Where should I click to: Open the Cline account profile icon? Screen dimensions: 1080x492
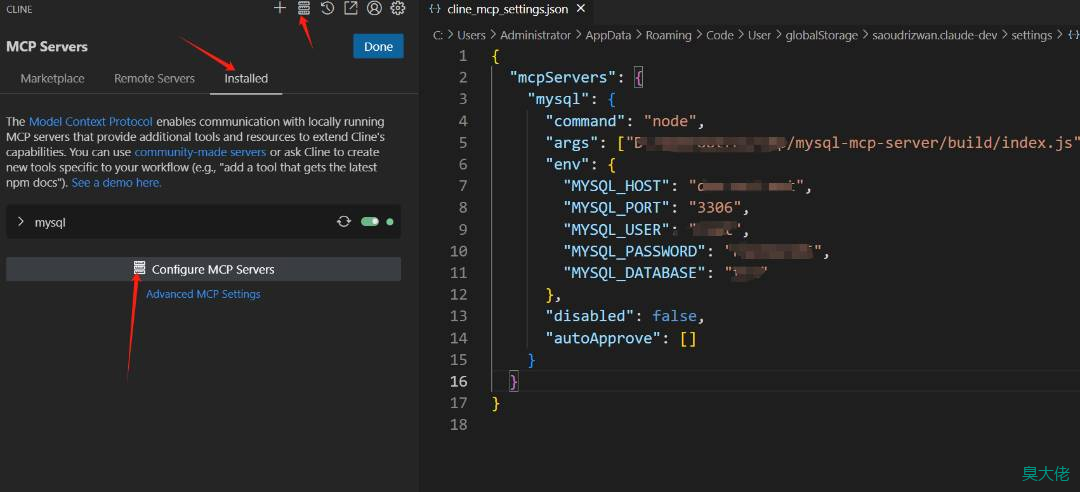[374, 8]
